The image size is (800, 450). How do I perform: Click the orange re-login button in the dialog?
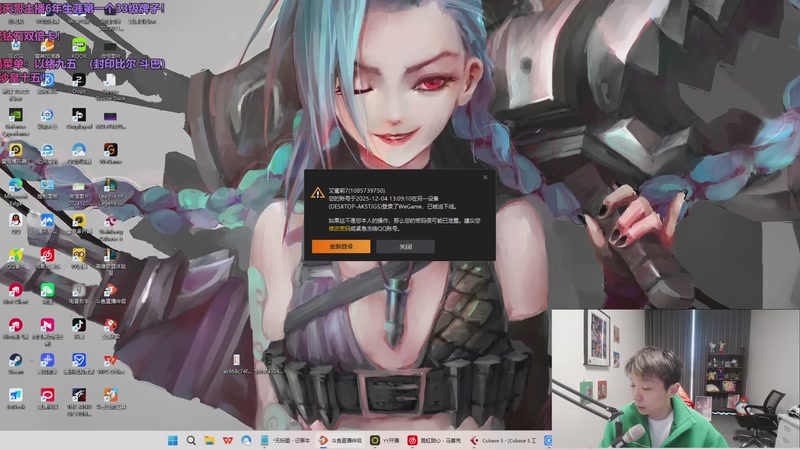[341, 246]
